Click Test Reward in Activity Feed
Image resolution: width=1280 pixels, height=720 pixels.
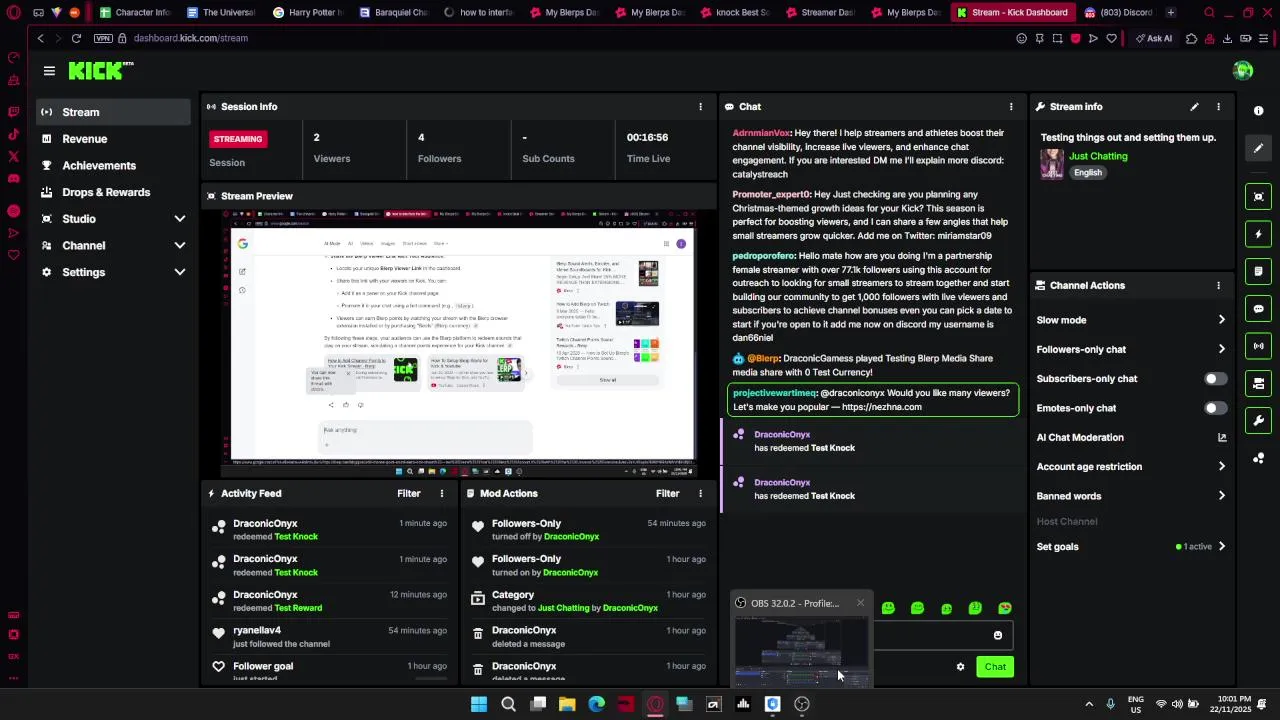tap(298, 608)
